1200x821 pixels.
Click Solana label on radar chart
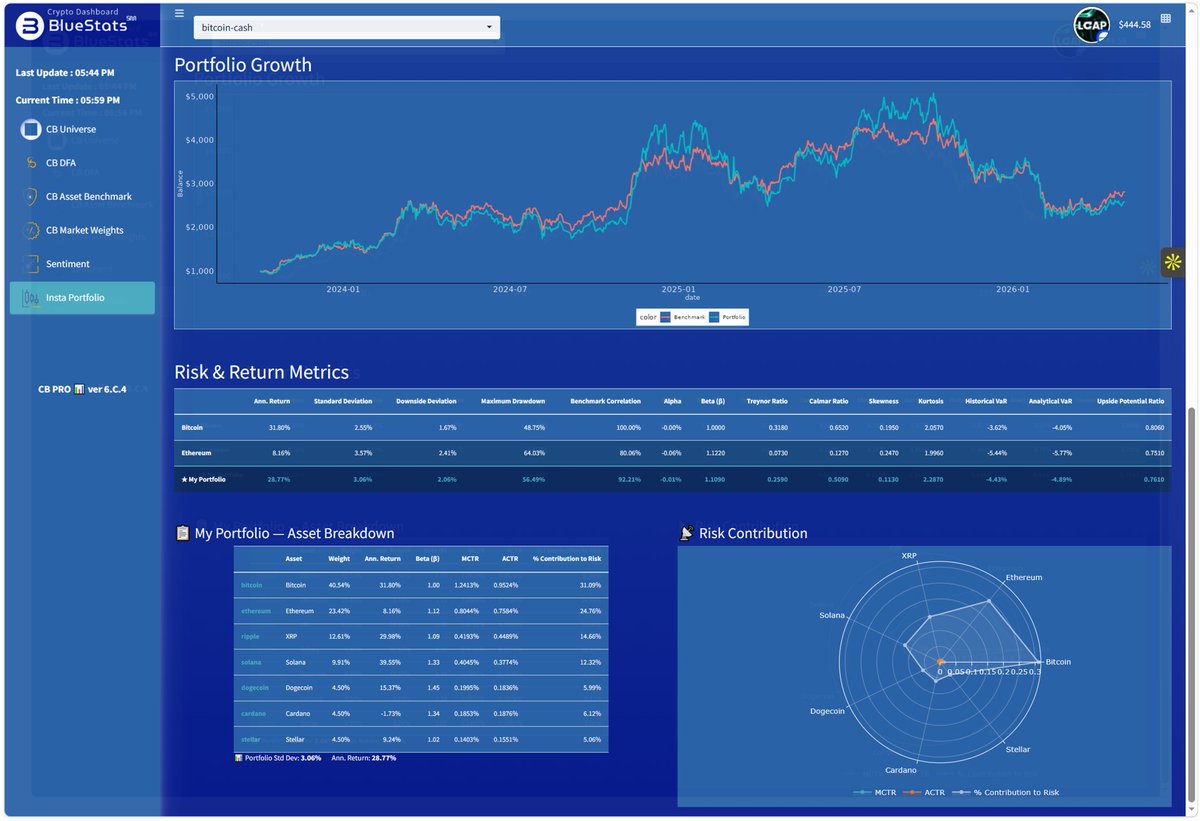point(832,616)
